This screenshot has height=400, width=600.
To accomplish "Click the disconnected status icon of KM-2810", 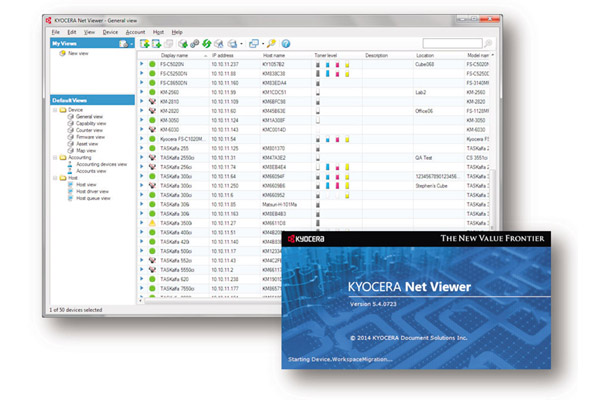I will pos(152,101).
